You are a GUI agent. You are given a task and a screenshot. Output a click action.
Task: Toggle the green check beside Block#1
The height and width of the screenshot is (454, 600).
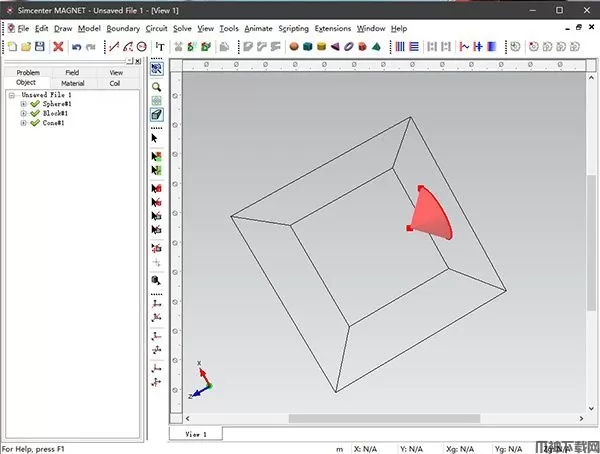click(x=35, y=114)
